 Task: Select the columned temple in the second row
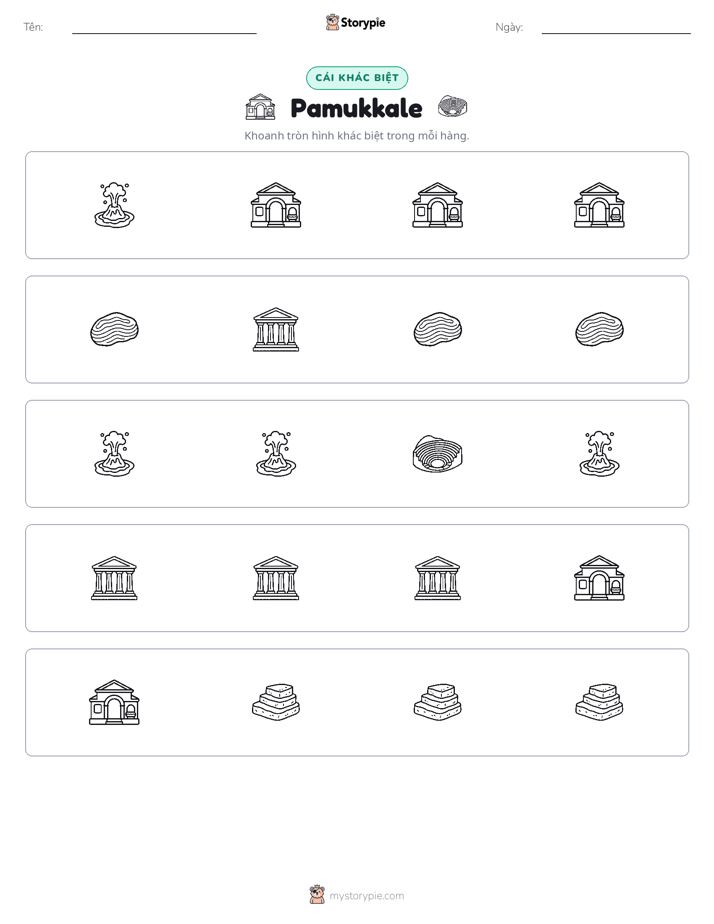276,329
